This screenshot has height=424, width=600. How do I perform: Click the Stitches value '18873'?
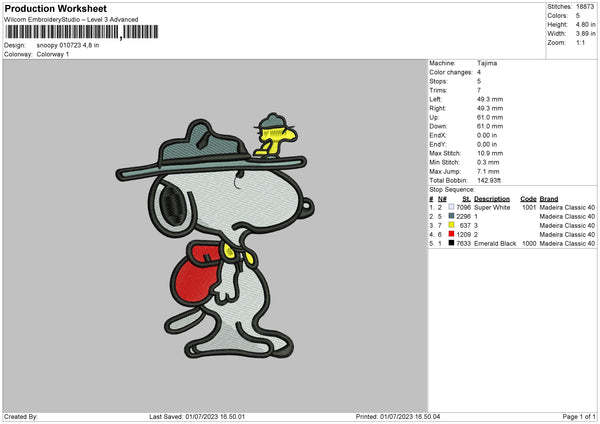point(585,7)
